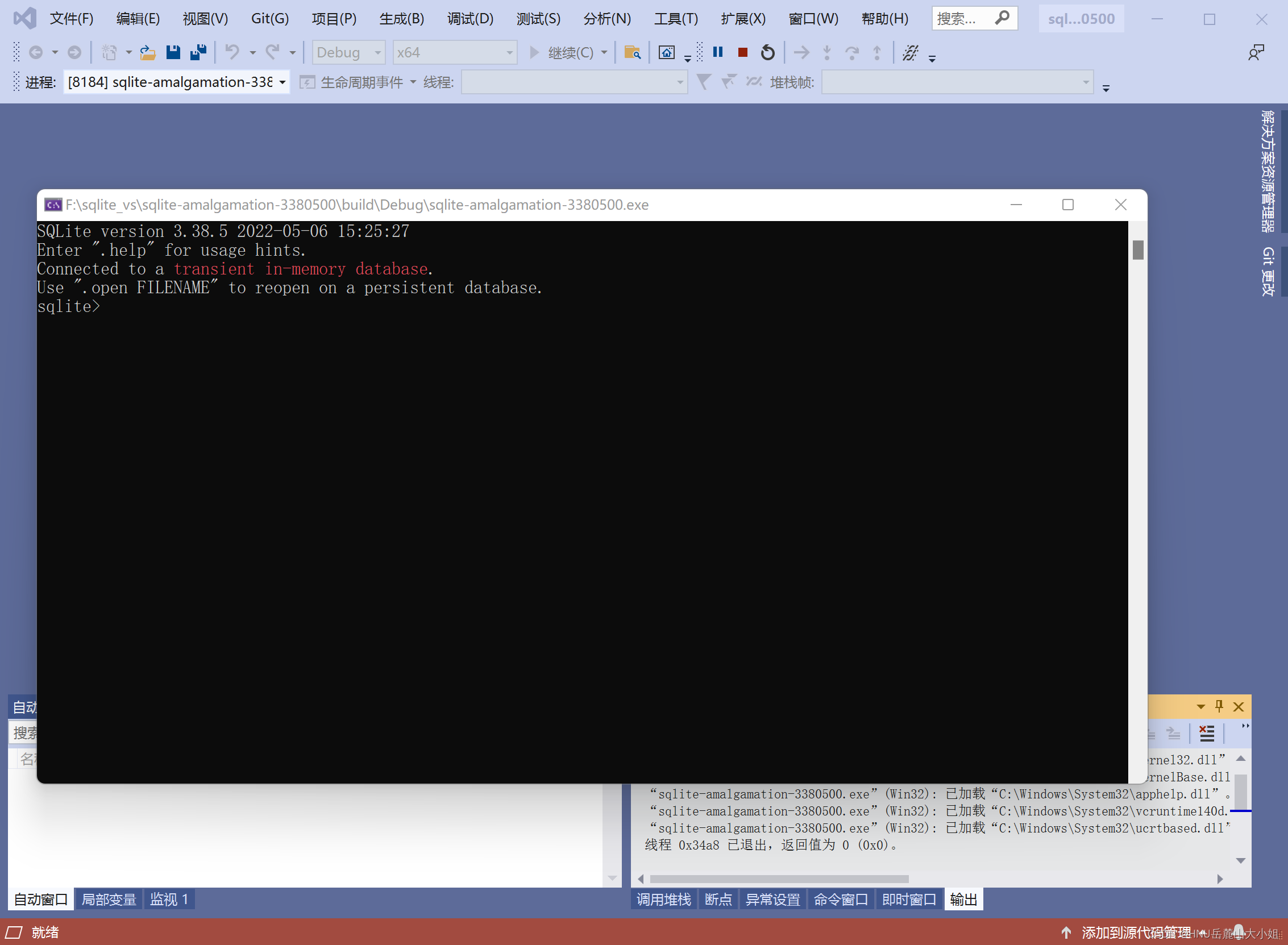Expand the lifecycle events dropdown

tap(413, 82)
